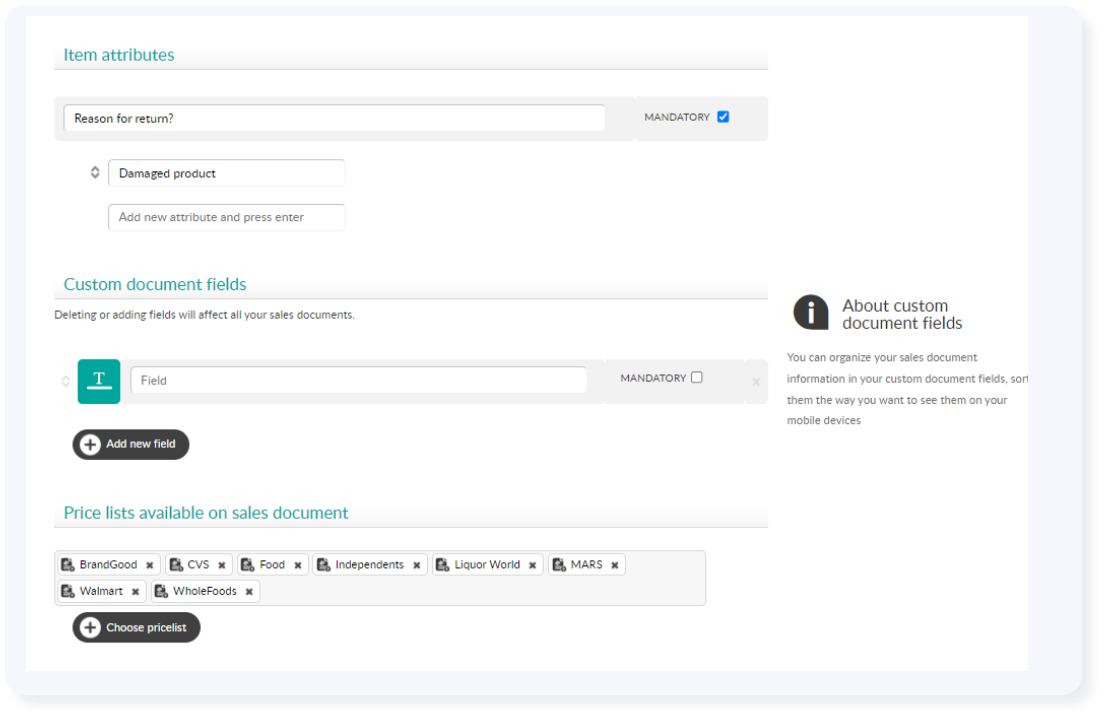Viewport: 1107px width, 720px height.
Task: Click the Liquor World pricelist icon
Action: [x=443, y=565]
